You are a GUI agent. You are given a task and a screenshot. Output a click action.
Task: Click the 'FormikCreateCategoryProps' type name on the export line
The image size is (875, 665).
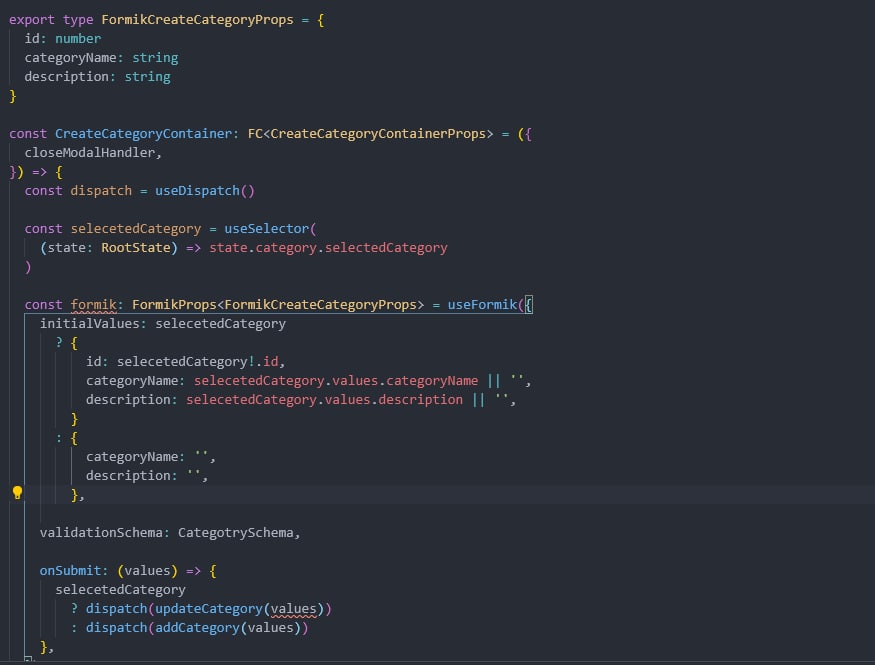pyautogui.click(x=197, y=20)
